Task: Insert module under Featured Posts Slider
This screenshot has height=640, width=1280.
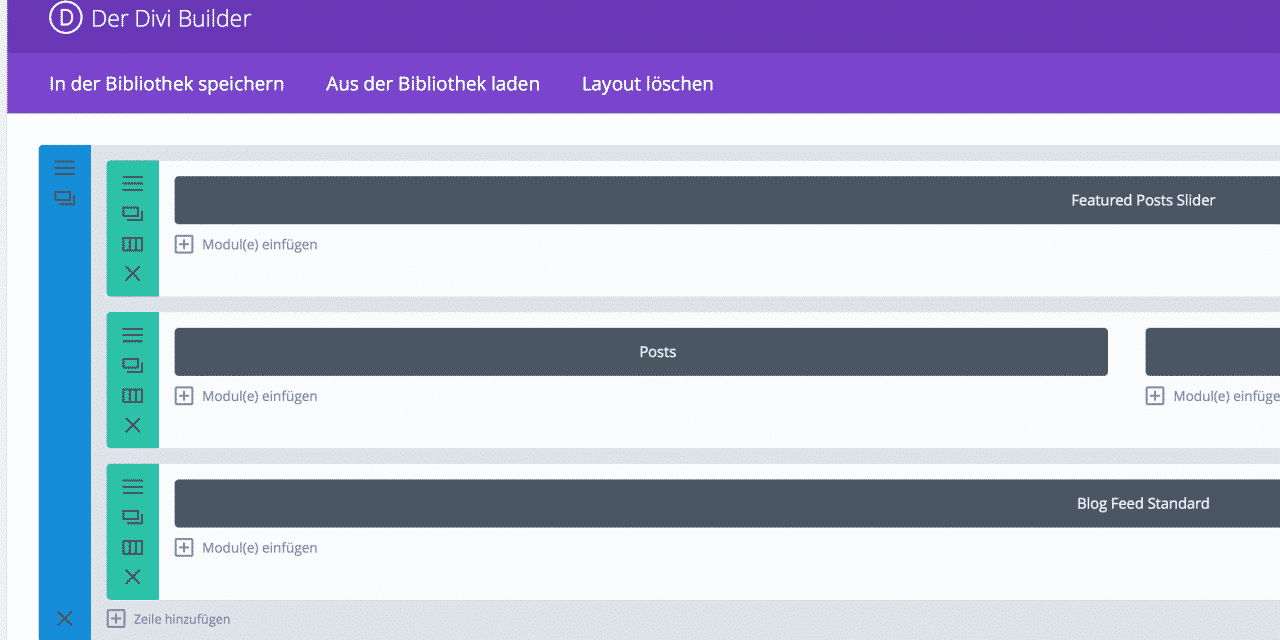Action: click(x=246, y=244)
